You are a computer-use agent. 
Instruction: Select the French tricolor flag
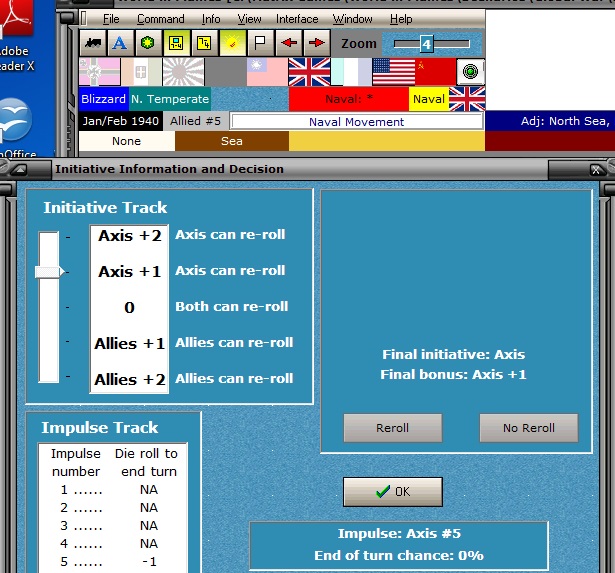(351, 72)
